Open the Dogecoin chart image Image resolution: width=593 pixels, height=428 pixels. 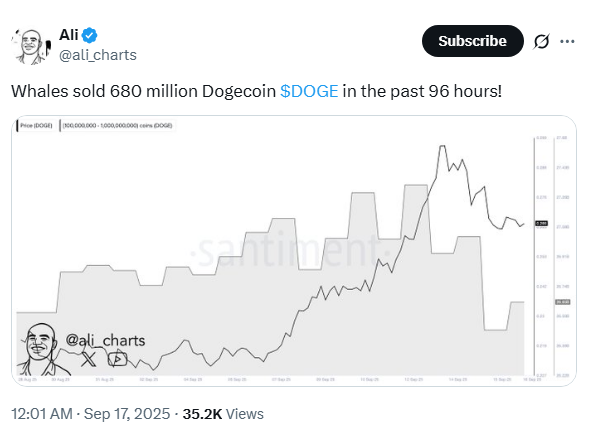click(x=294, y=251)
